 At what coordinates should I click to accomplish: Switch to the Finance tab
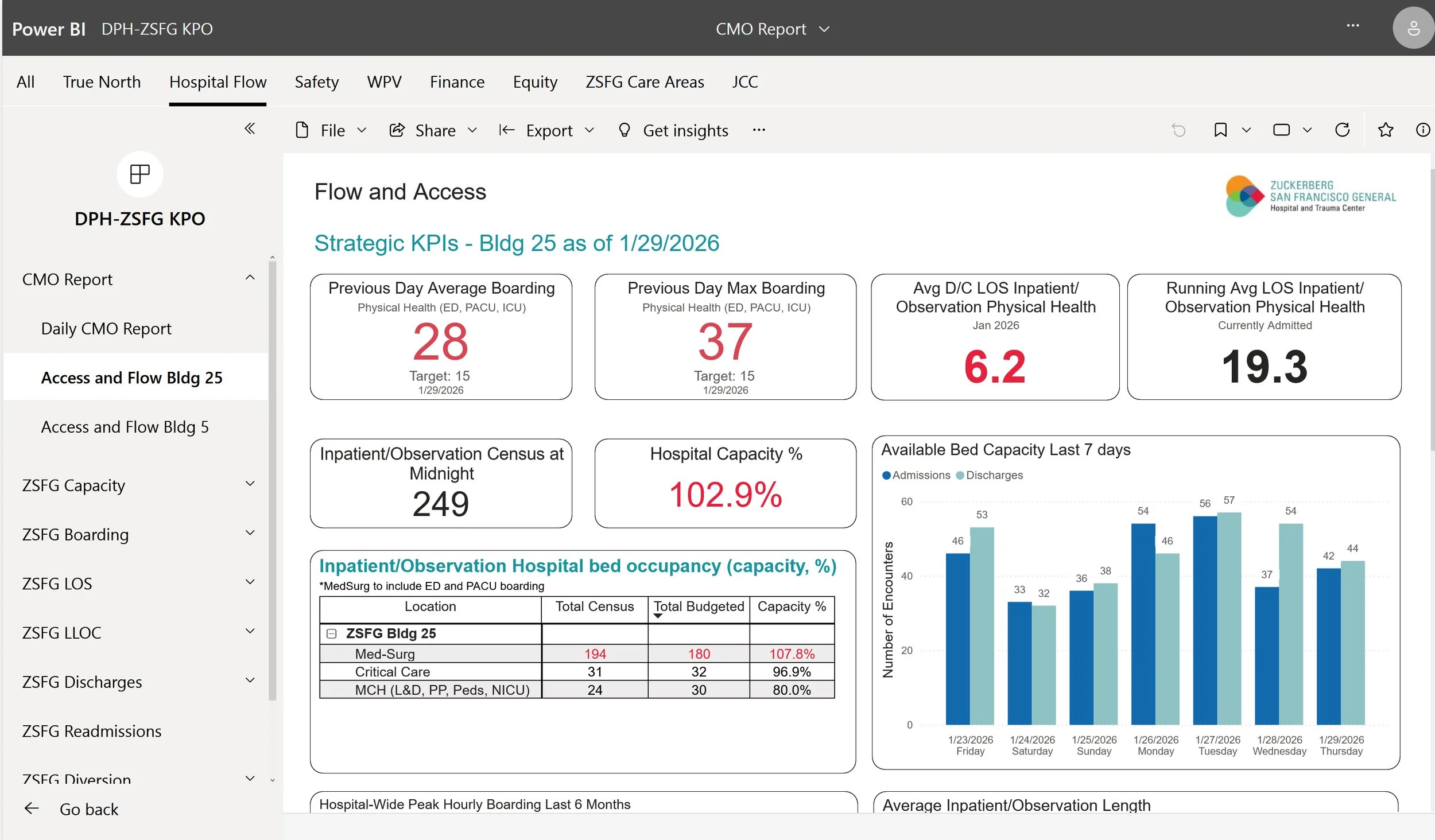[x=457, y=81]
